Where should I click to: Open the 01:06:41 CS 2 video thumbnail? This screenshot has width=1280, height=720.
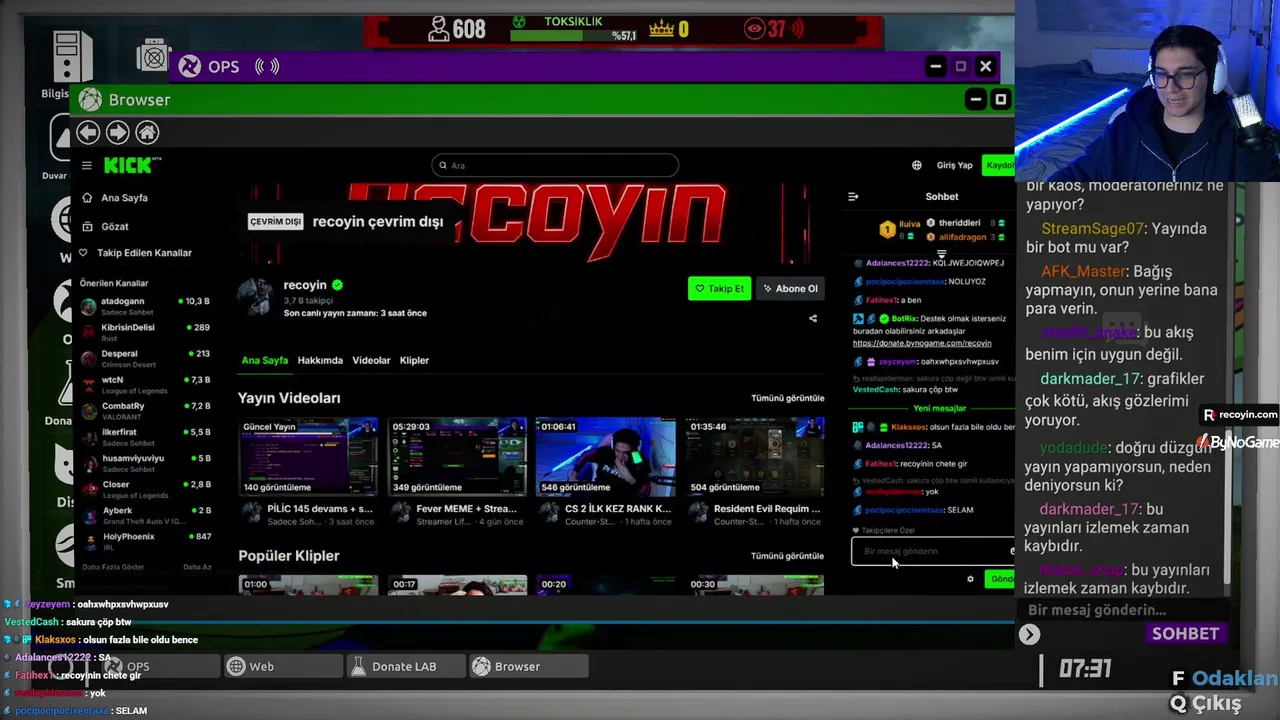pos(606,456)
